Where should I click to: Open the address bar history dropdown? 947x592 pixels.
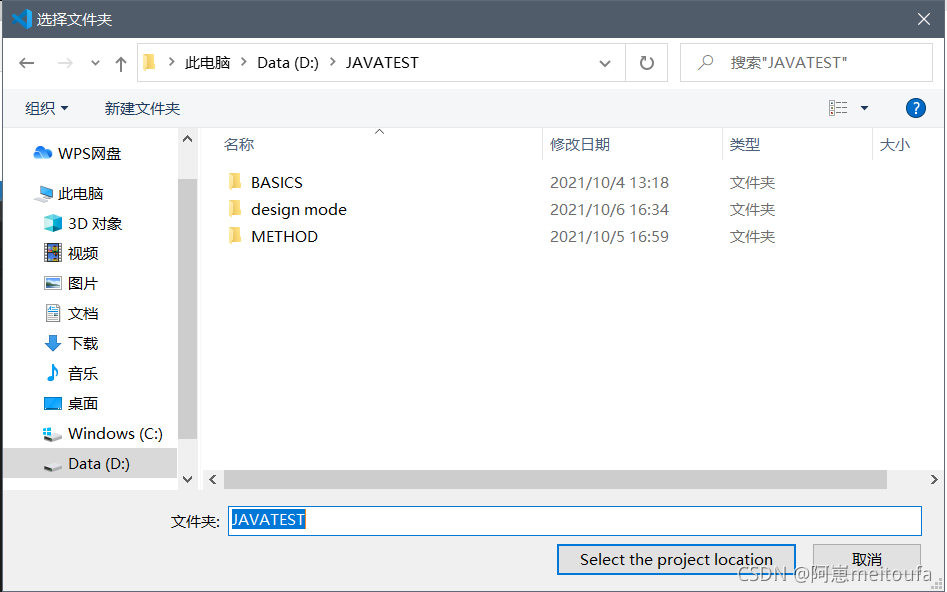tap(605, 63)
